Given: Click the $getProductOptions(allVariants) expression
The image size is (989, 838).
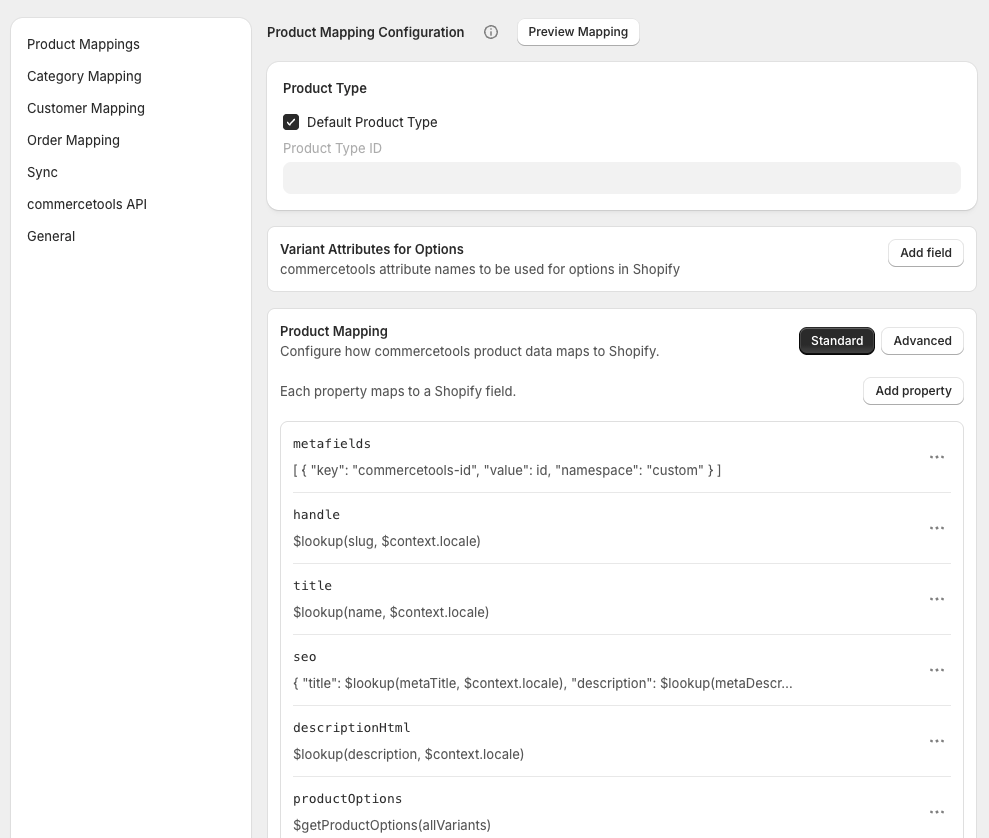Looking at the screenshot, I should (x=392, y=825).
